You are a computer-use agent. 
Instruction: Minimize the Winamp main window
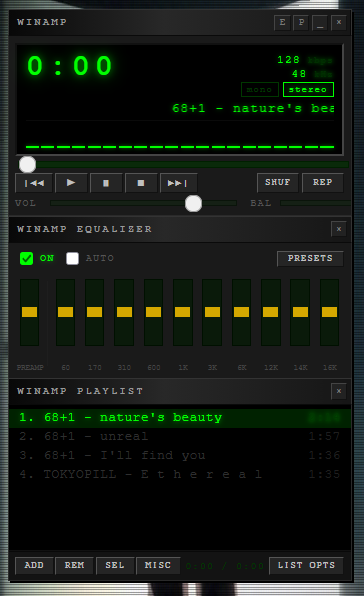tap(320, 22)
